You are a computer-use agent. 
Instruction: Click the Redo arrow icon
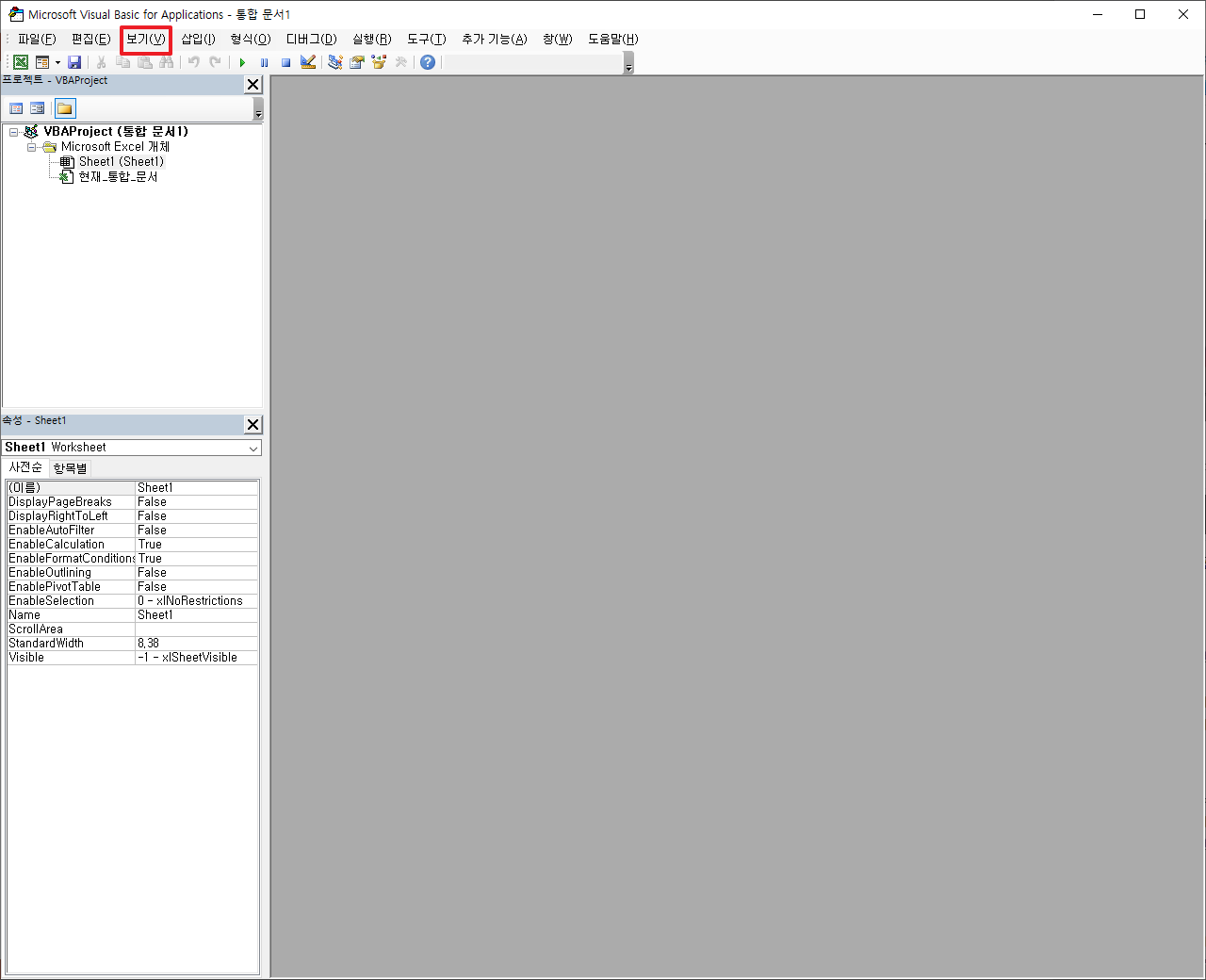pyautogui.click(x=215, y=62)
